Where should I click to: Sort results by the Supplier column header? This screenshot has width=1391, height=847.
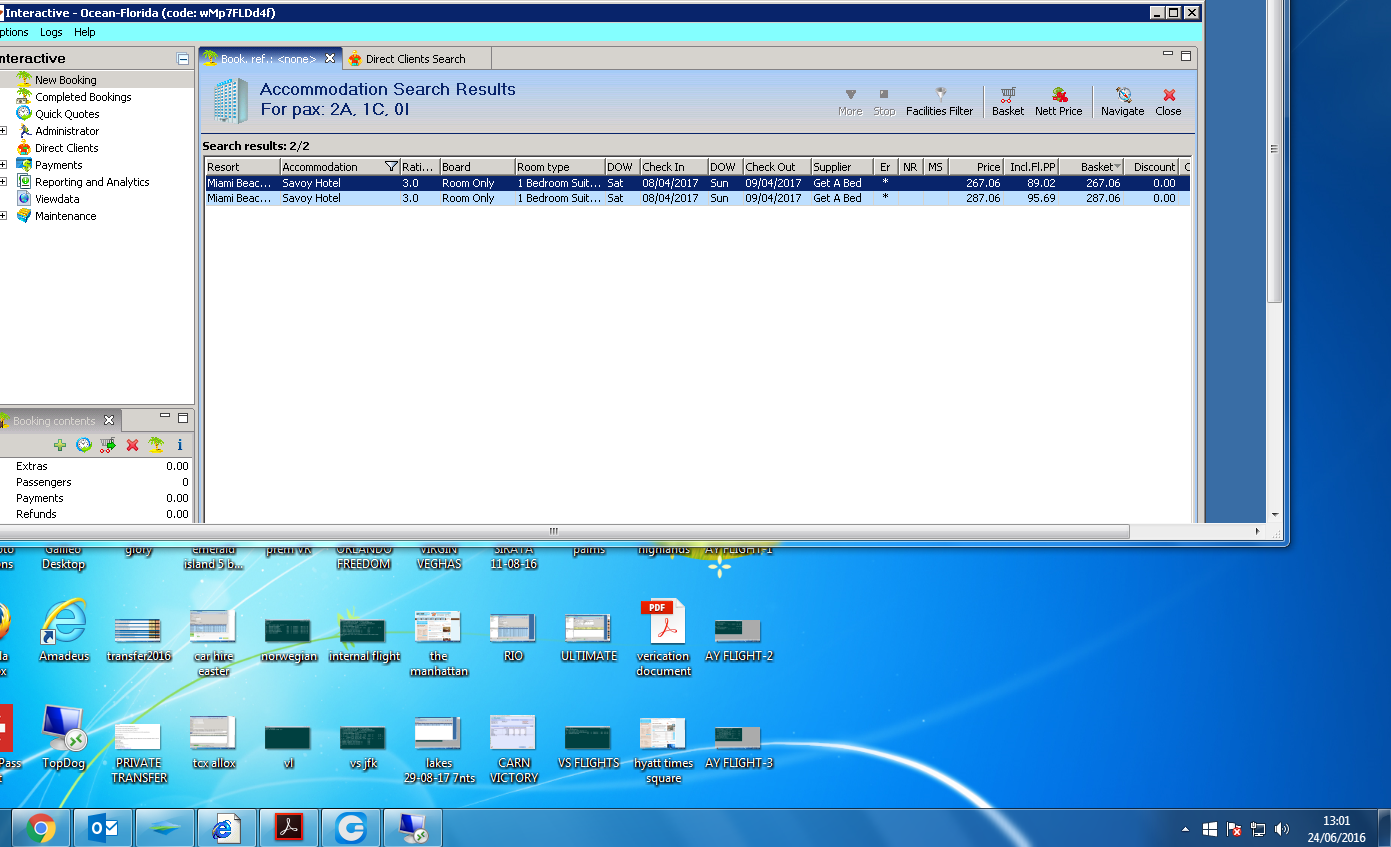pyautogui.click(x=842, y=167)
